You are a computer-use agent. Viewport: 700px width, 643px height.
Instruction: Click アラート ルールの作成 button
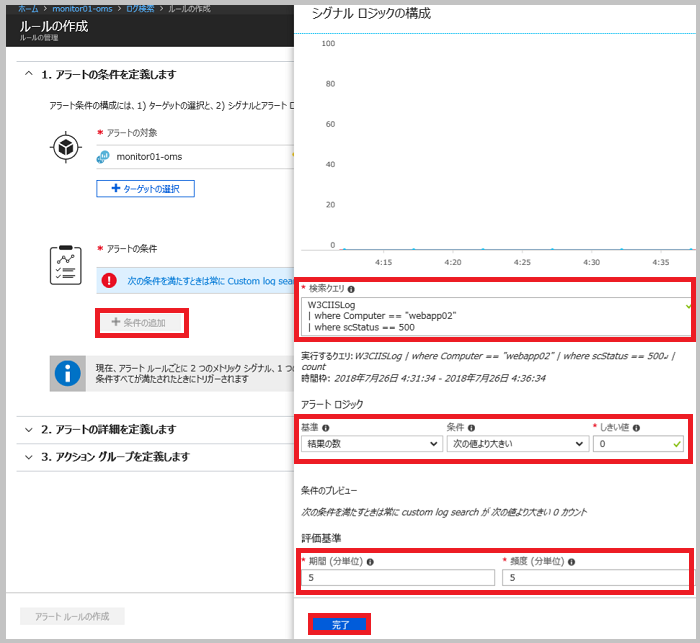(72, 616)
